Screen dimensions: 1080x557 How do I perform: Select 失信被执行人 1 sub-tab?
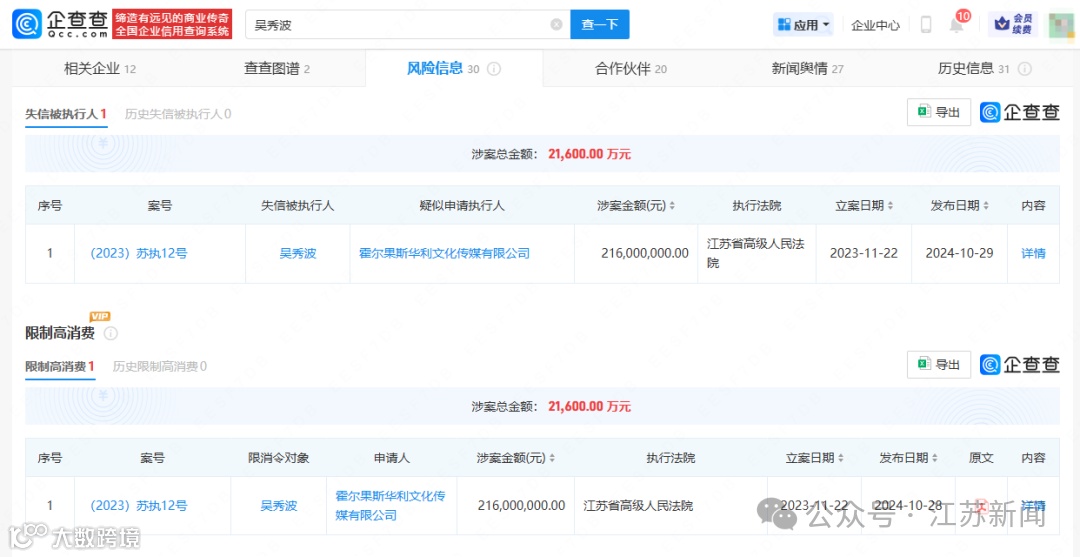(x=66, y=114)
